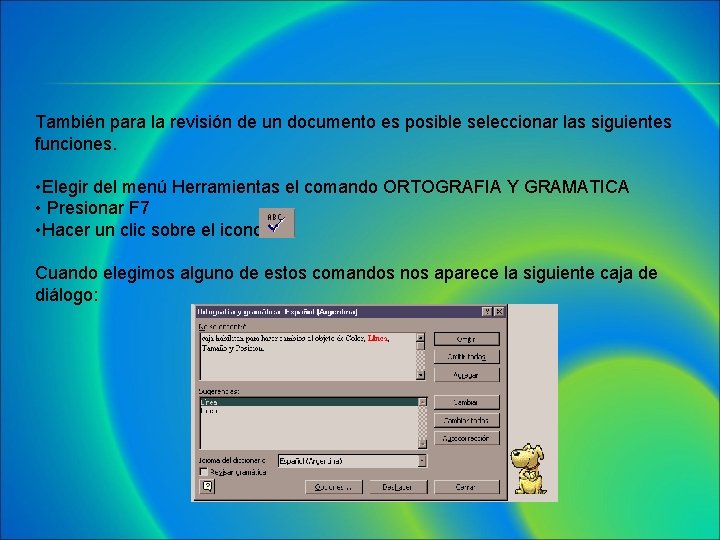720x540 pixels.
Task: Select the highlighted first suggestion 'Línea'
Action: point(309,402)
